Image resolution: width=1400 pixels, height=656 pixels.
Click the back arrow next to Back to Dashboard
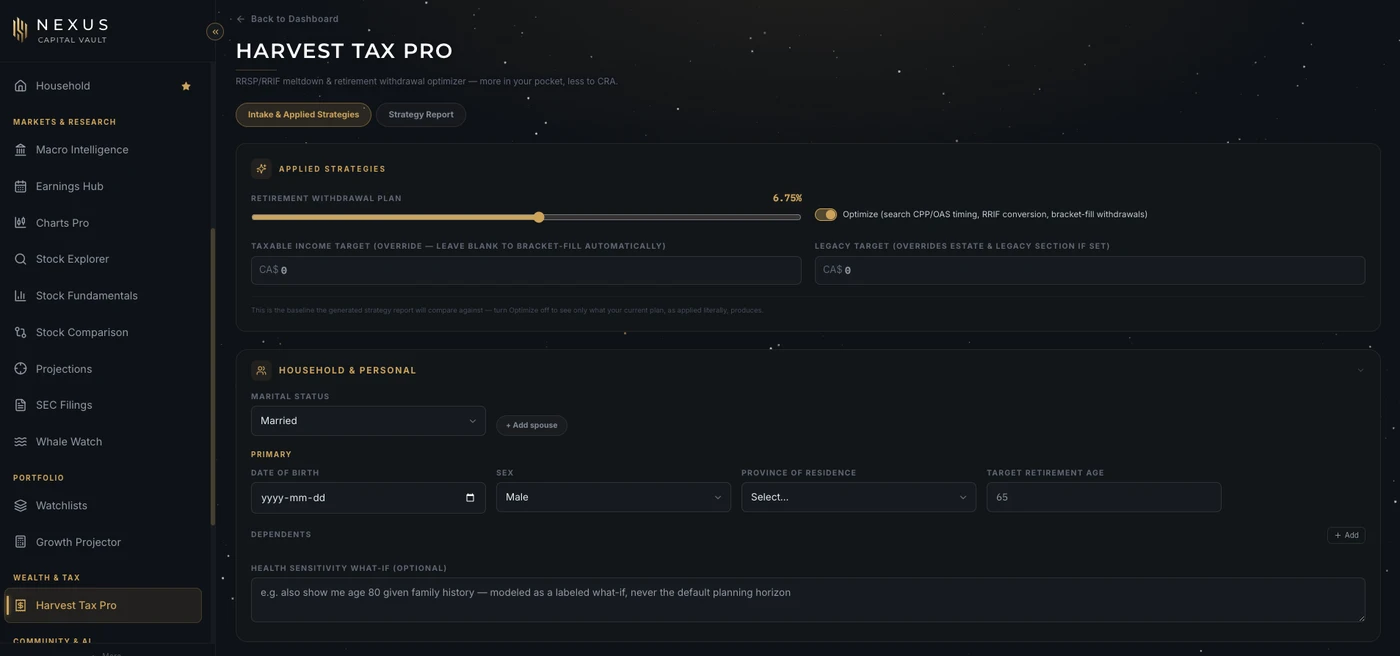(240, 19)
